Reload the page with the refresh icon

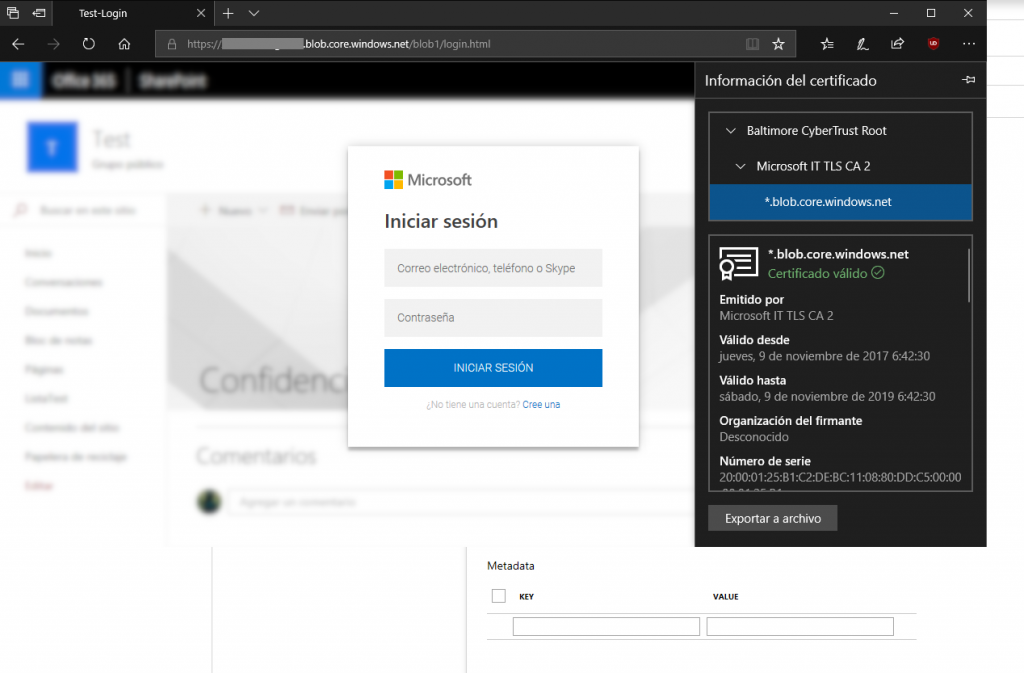pos(89,44)
